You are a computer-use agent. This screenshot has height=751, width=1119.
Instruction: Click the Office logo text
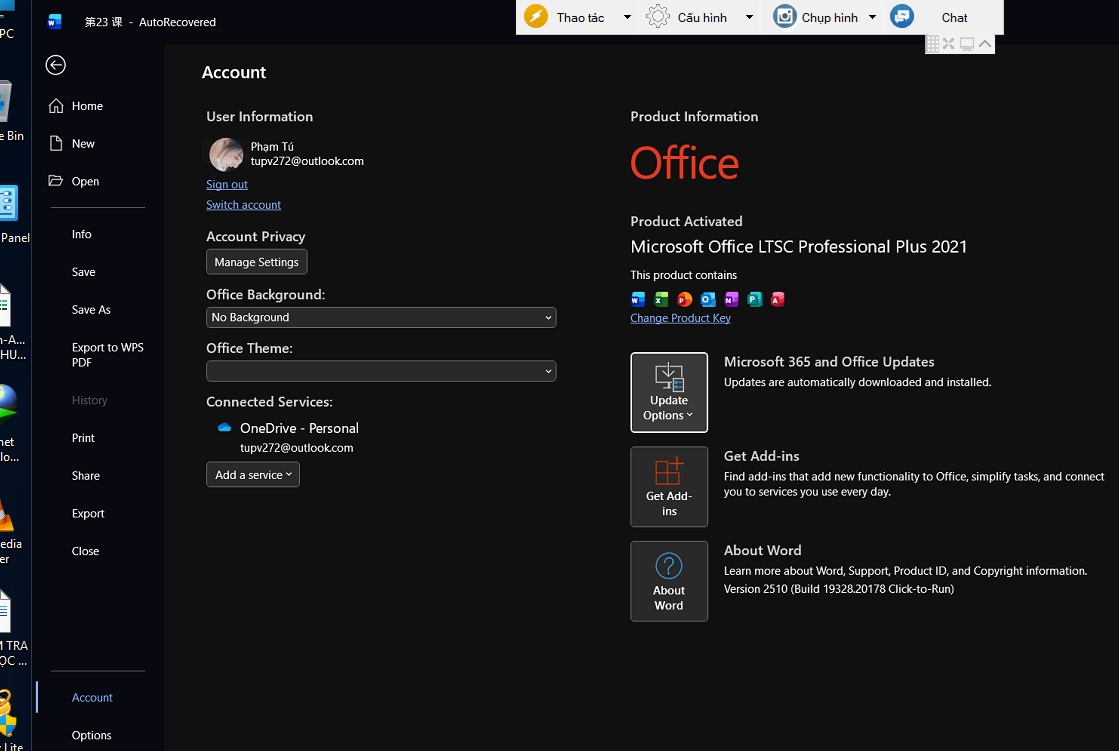pyautogui.click(x=684, y=163)
